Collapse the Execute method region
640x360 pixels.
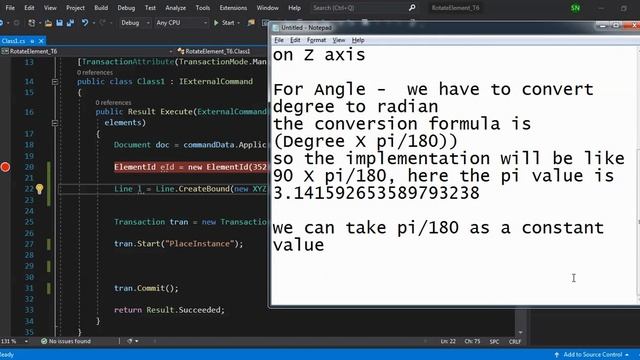coord(55,122)
